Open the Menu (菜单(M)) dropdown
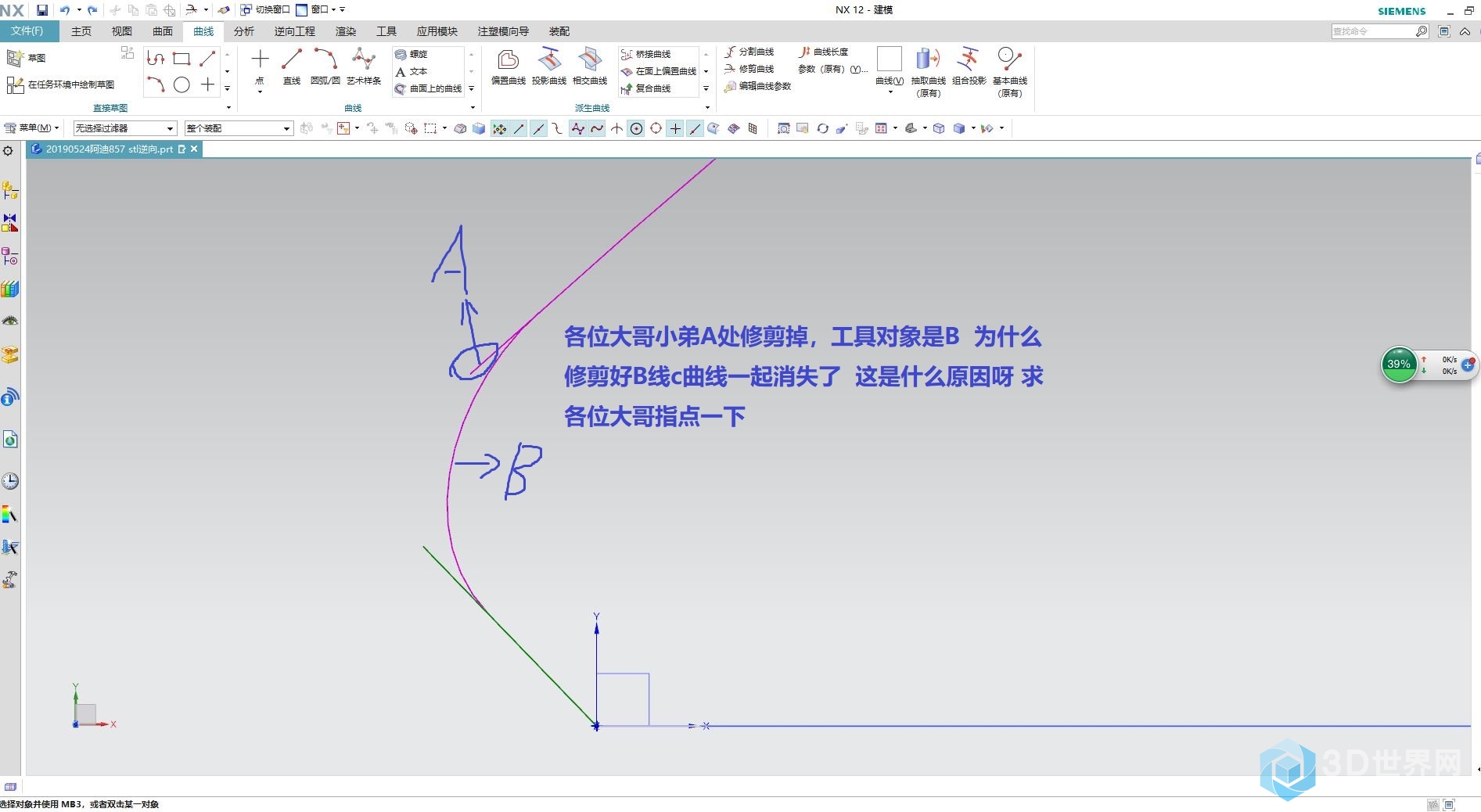 tap(33, 128)
